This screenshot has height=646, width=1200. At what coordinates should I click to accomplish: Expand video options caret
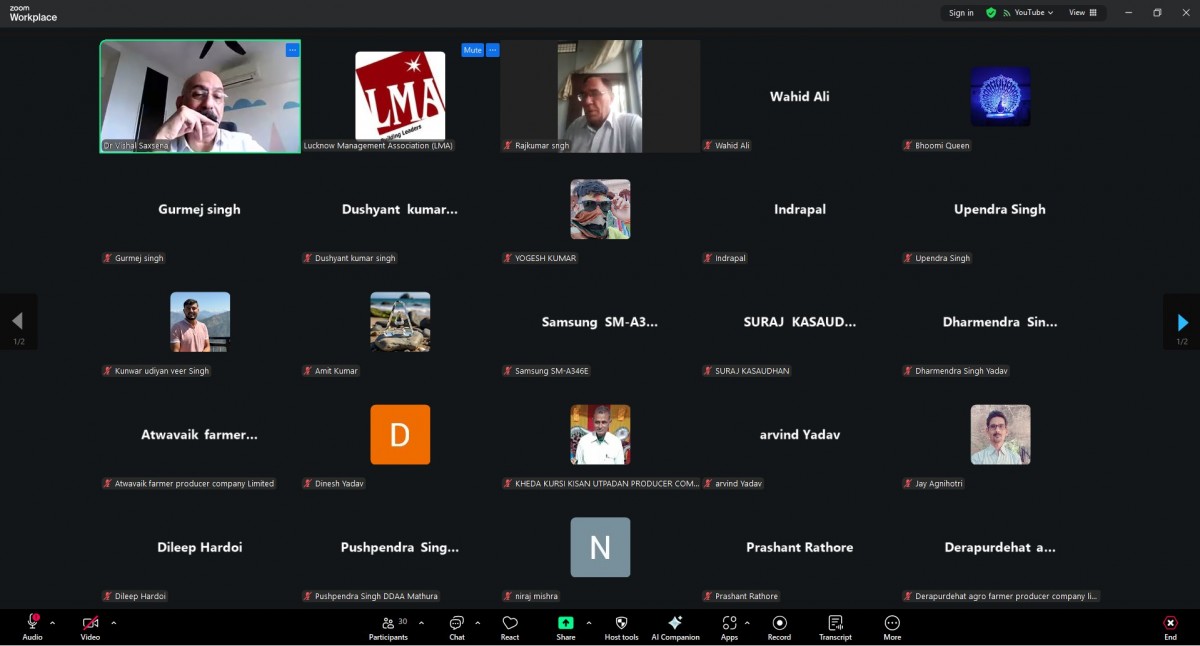coord(113,622)
